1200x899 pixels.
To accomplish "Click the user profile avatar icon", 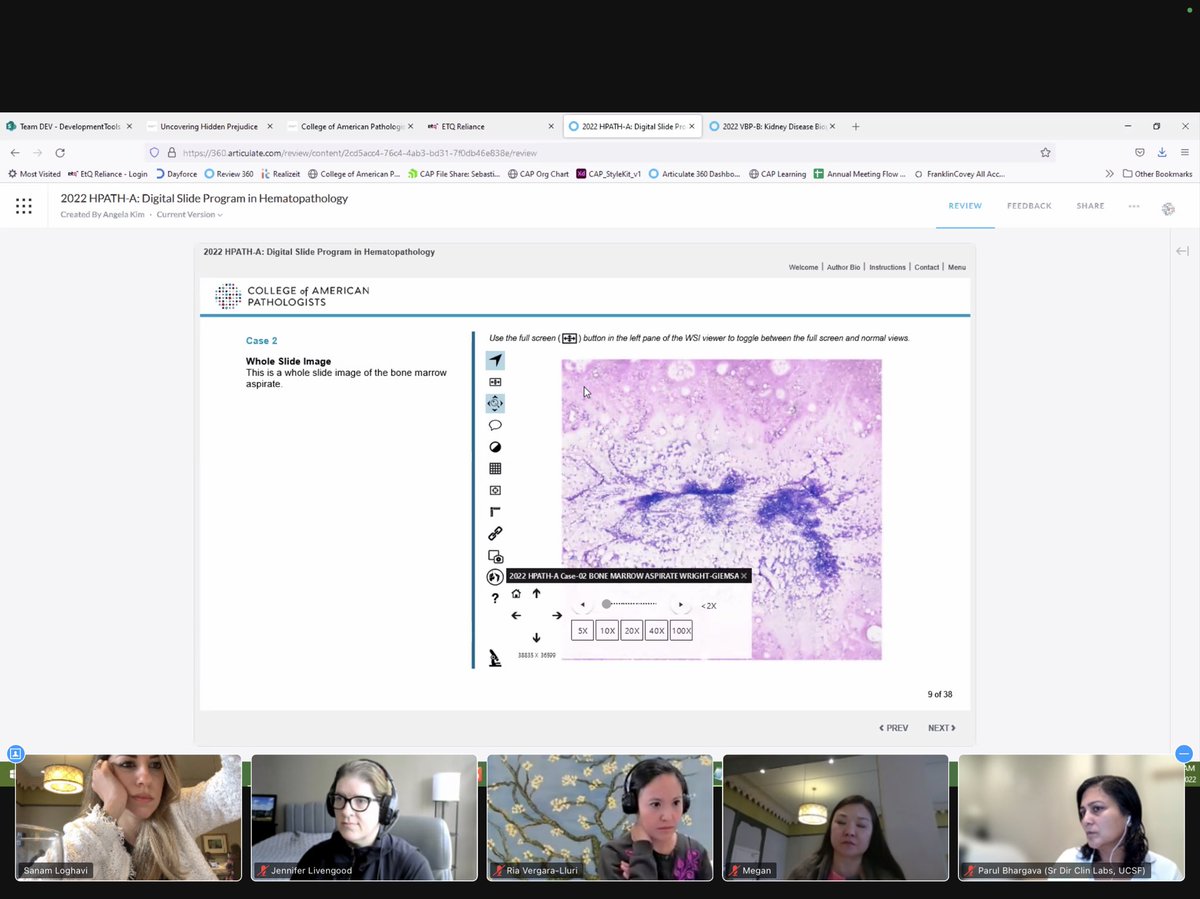I will (x=1168, y=208).
